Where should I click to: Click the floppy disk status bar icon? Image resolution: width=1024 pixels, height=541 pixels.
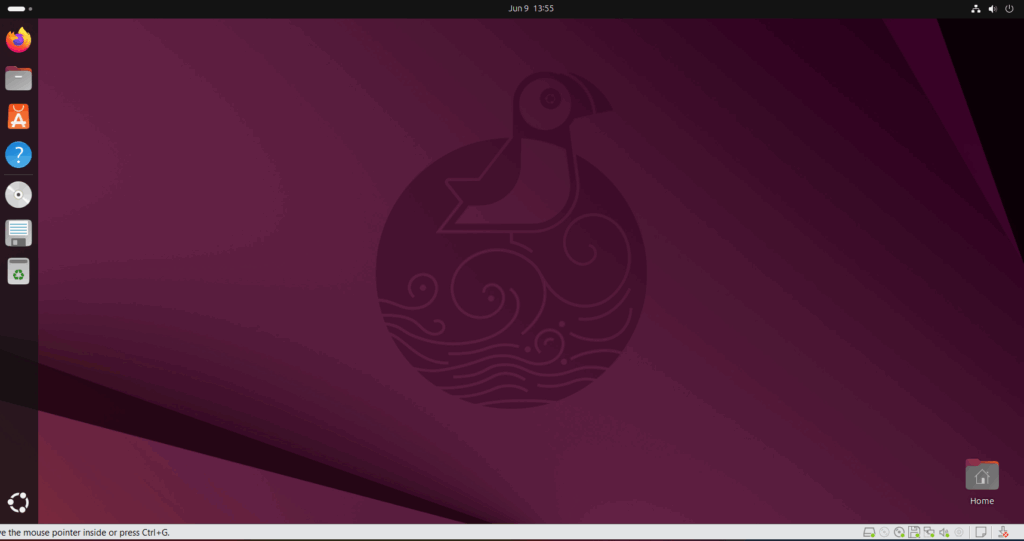[x=914, y=532]
